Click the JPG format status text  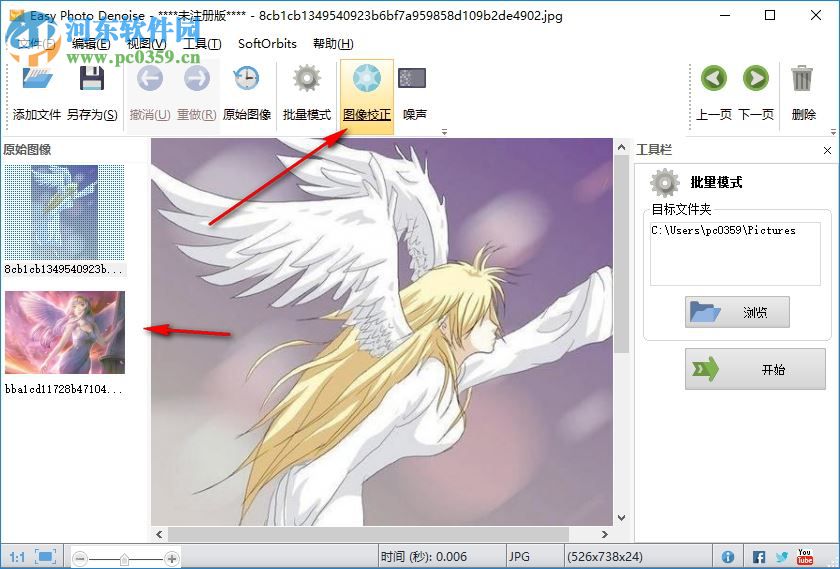[x=519, y=557]
